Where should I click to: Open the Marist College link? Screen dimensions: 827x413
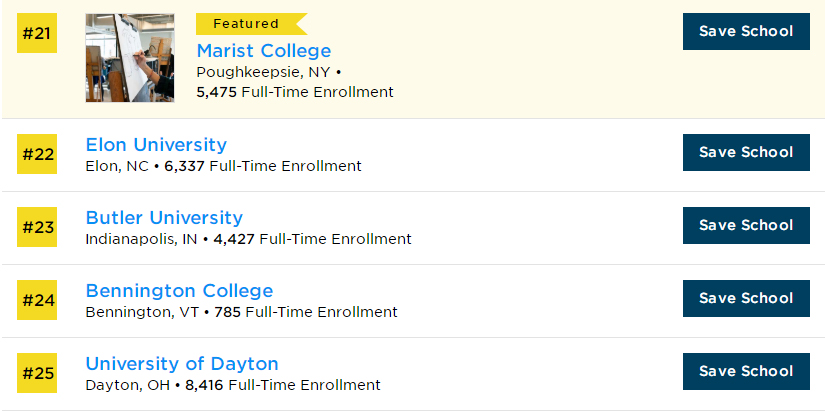point(263,51)
